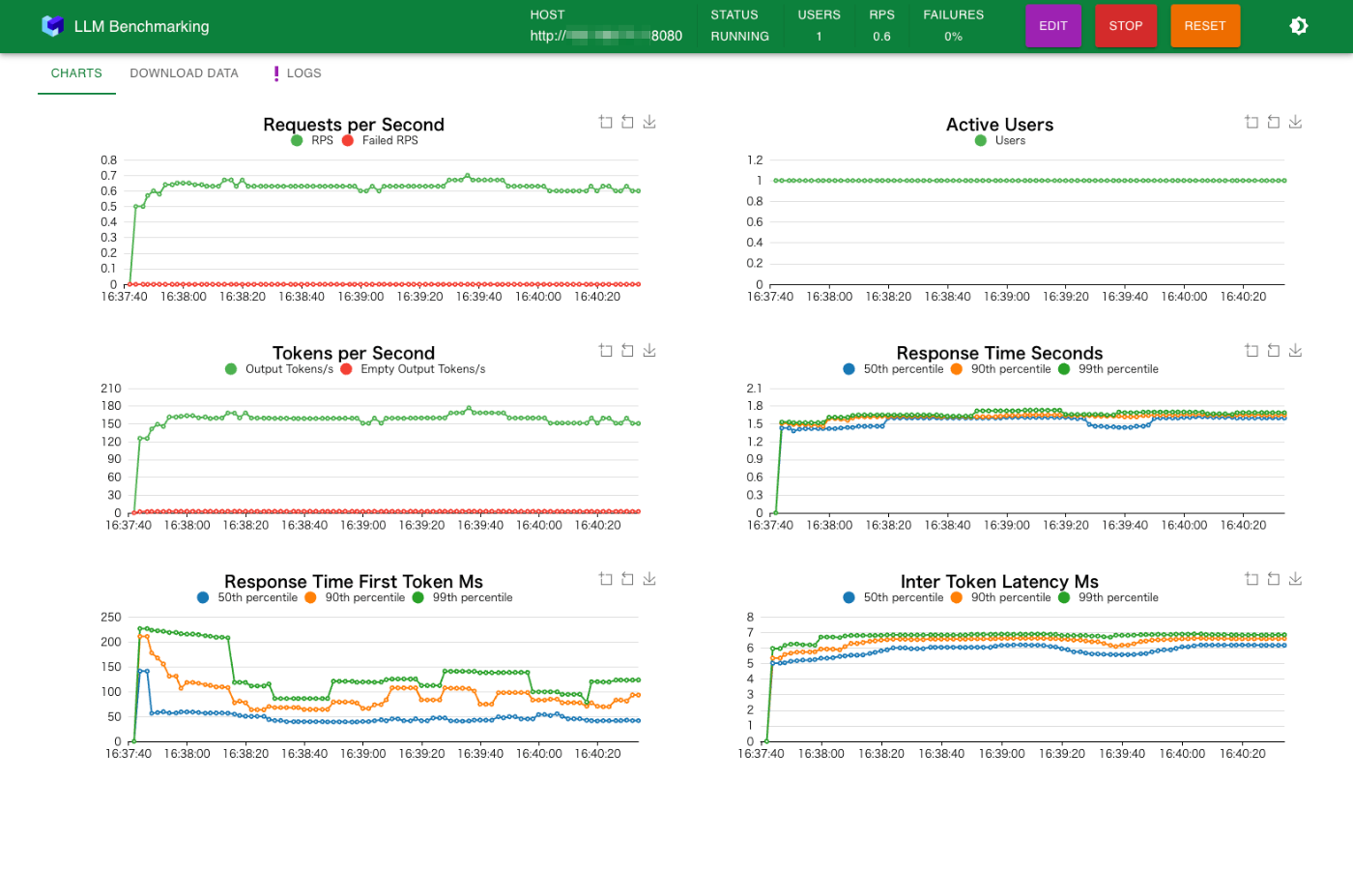Screen dimensions: 1353x896
Task: Hide the Output Tokens/s series via legend
Action: (279, 369)
